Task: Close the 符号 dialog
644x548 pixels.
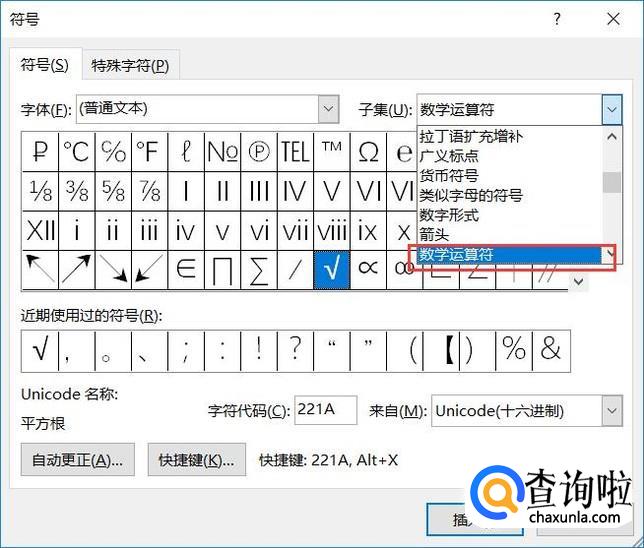Action: (x=614, y=19)
